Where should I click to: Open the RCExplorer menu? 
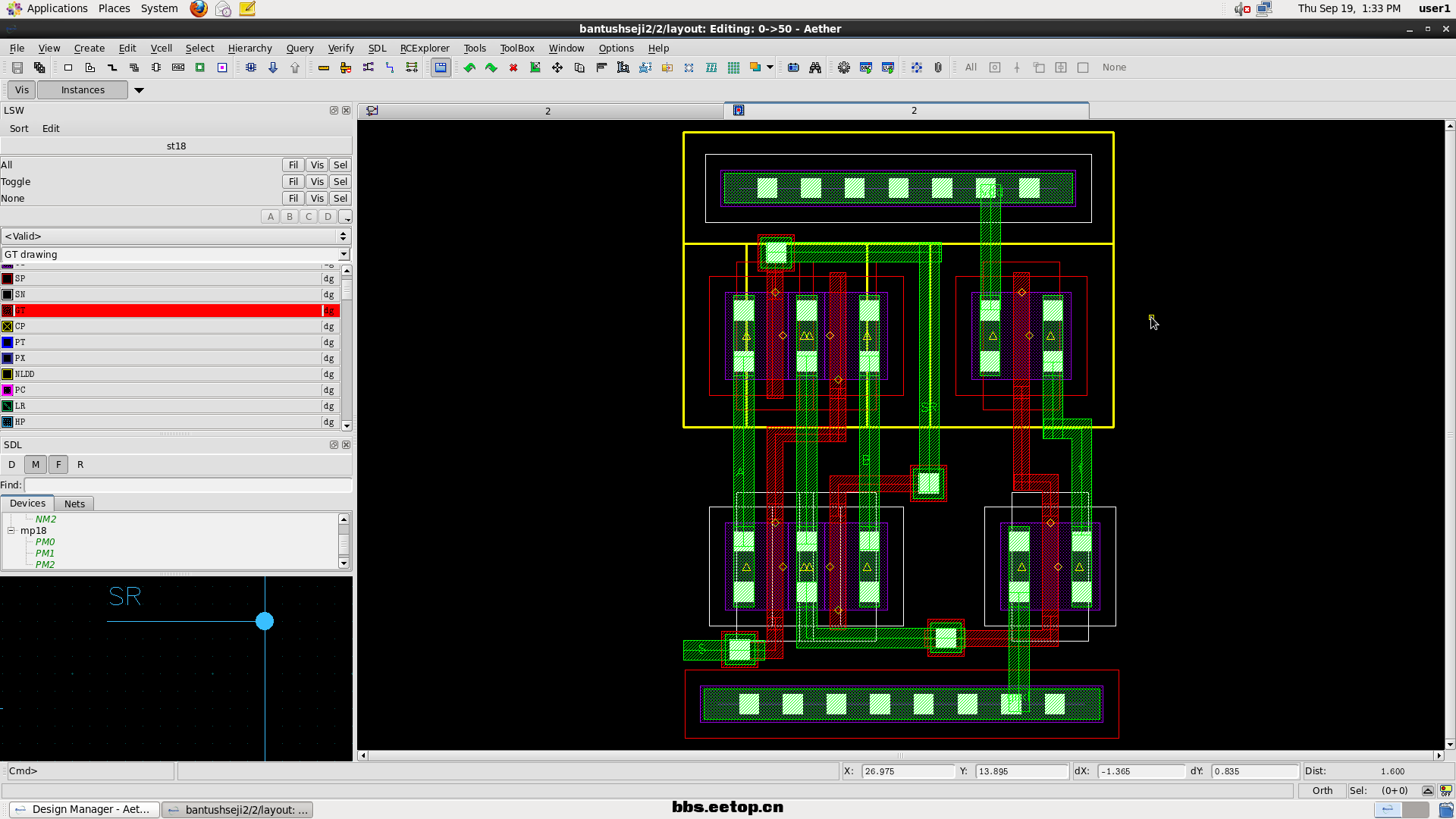(x=424, y=49)
